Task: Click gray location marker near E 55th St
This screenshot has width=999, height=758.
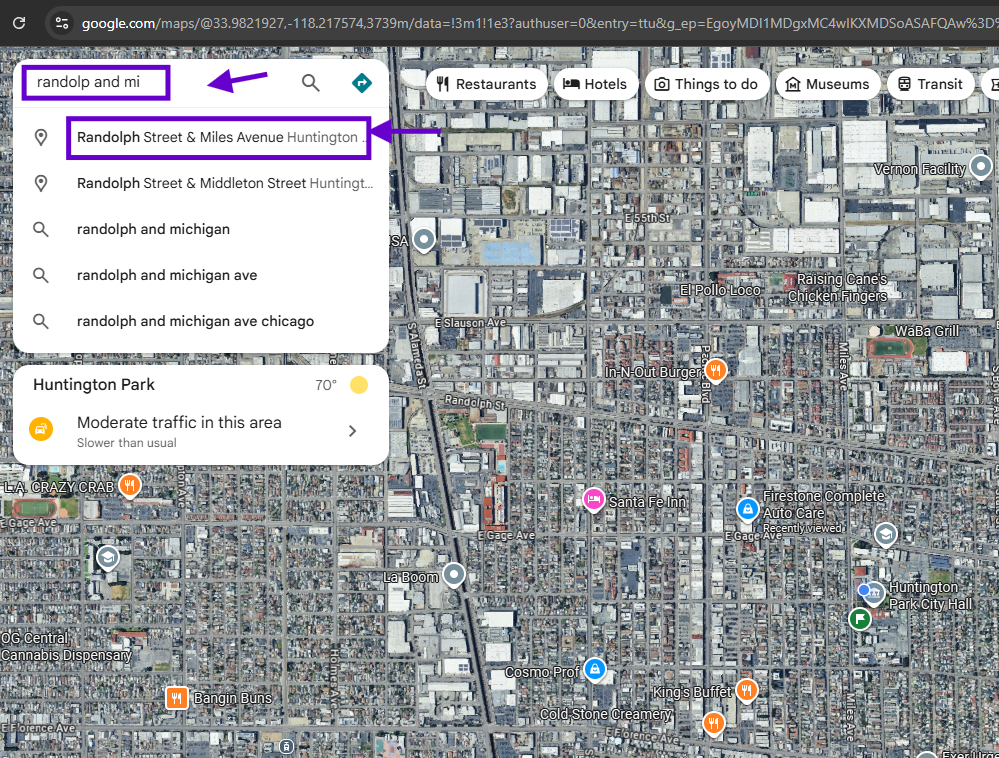Action: point(424,240)
